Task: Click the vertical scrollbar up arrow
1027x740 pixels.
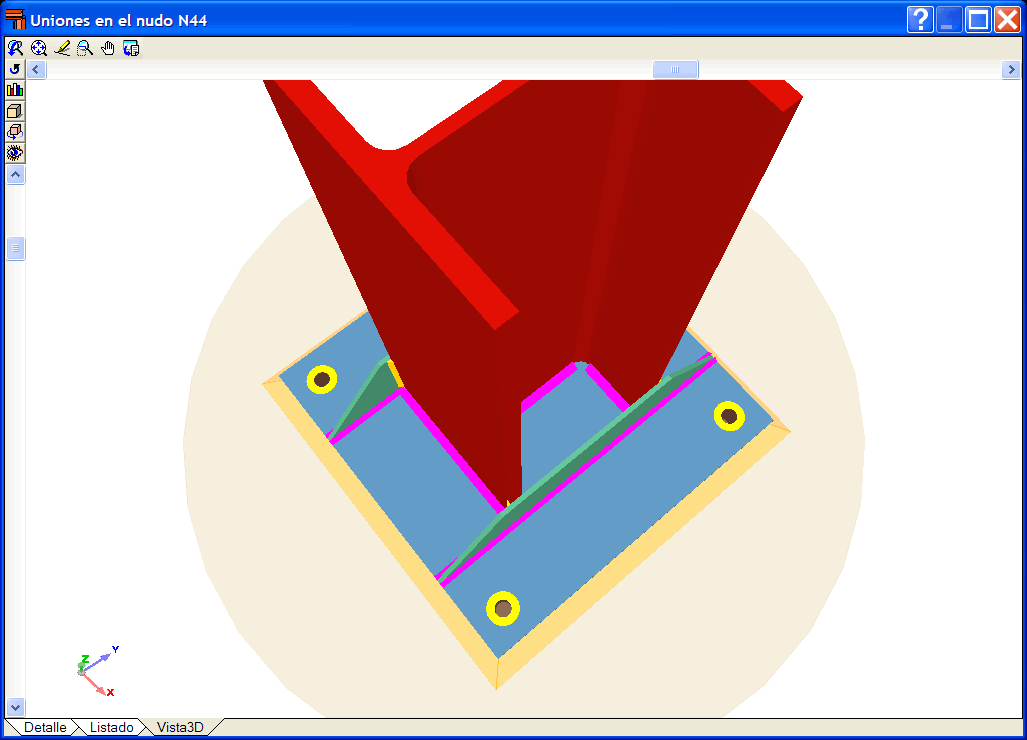Action: pos(15,175)
